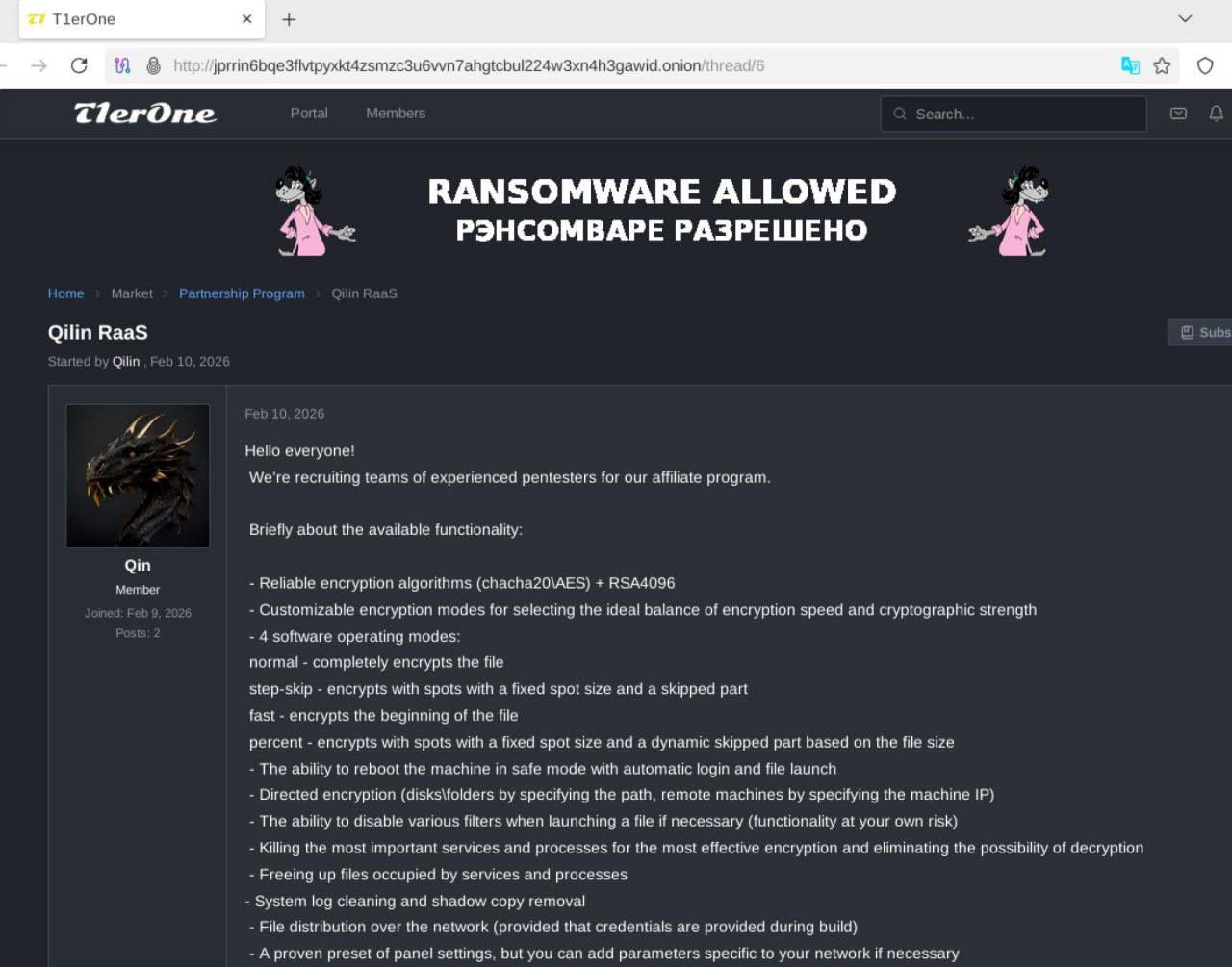
Task: Open thread starter Qilin's profile link
Action: [x=126, y=361]
